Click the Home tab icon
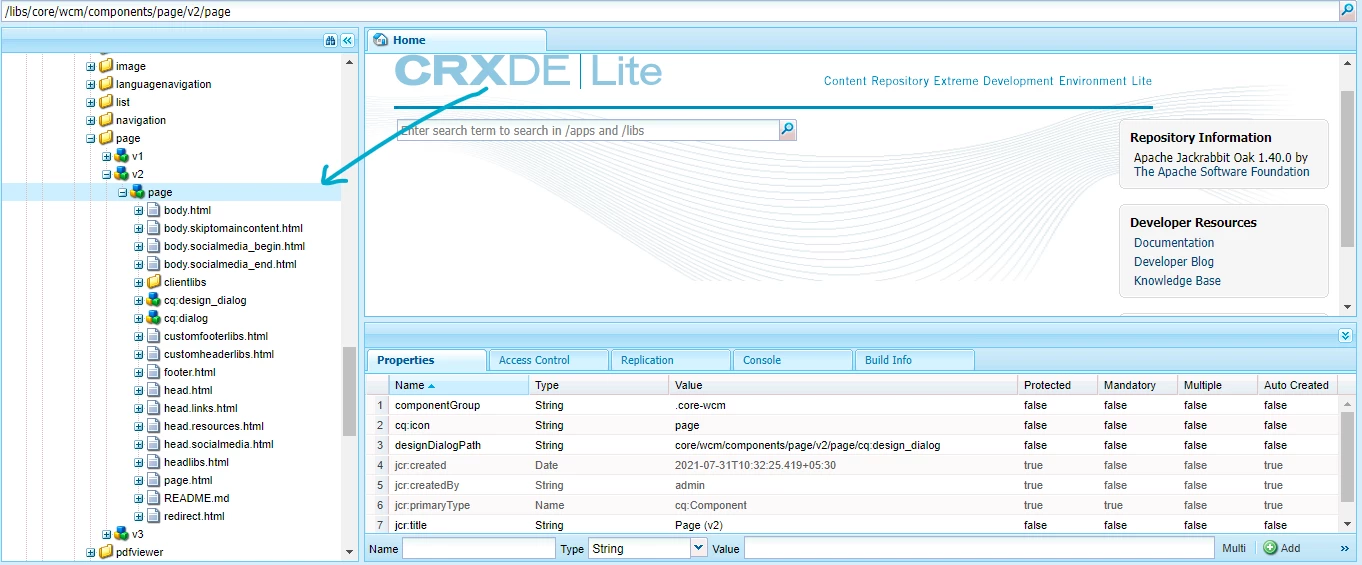 380,40
